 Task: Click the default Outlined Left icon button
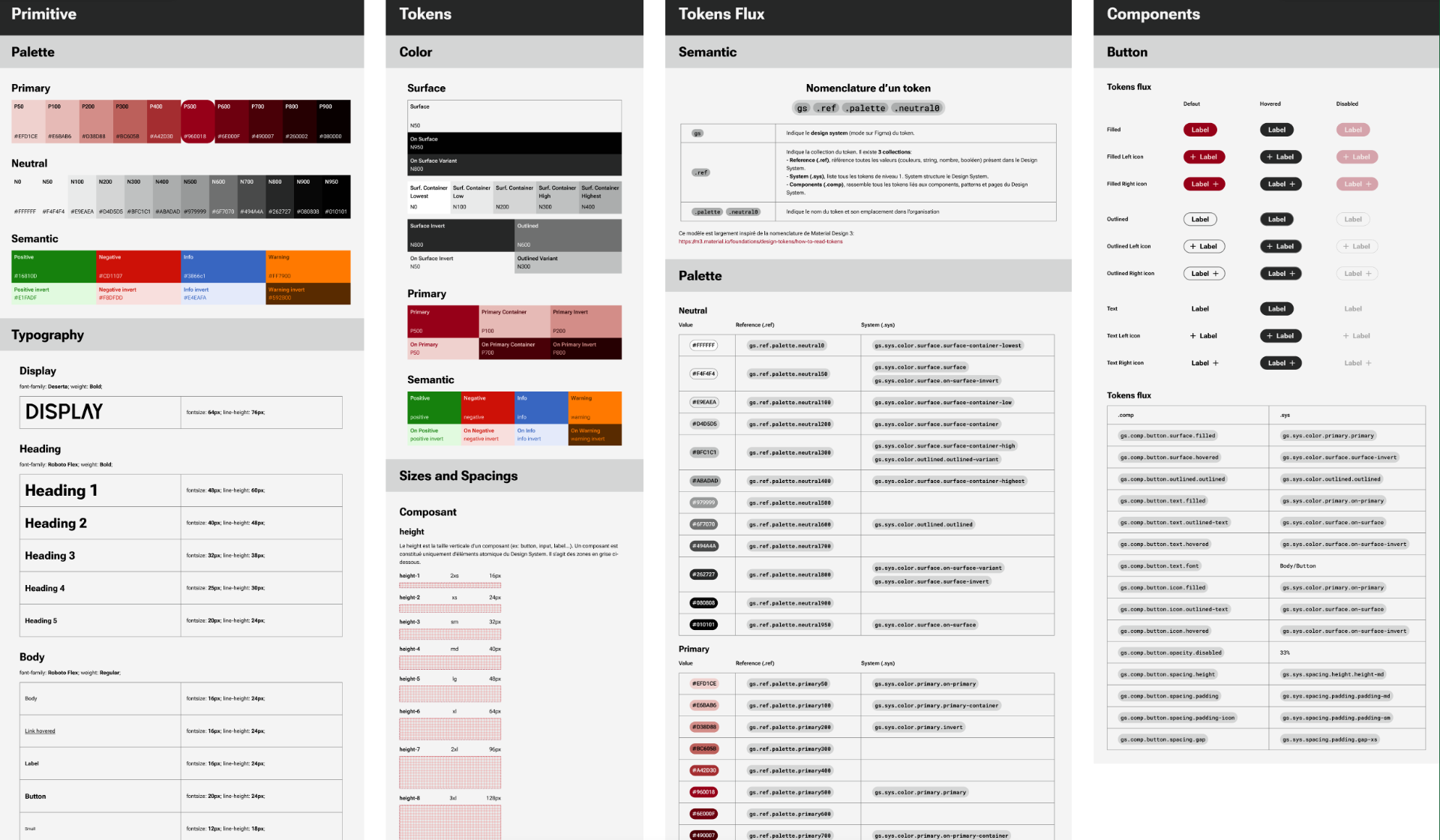tap(1204, 246)
